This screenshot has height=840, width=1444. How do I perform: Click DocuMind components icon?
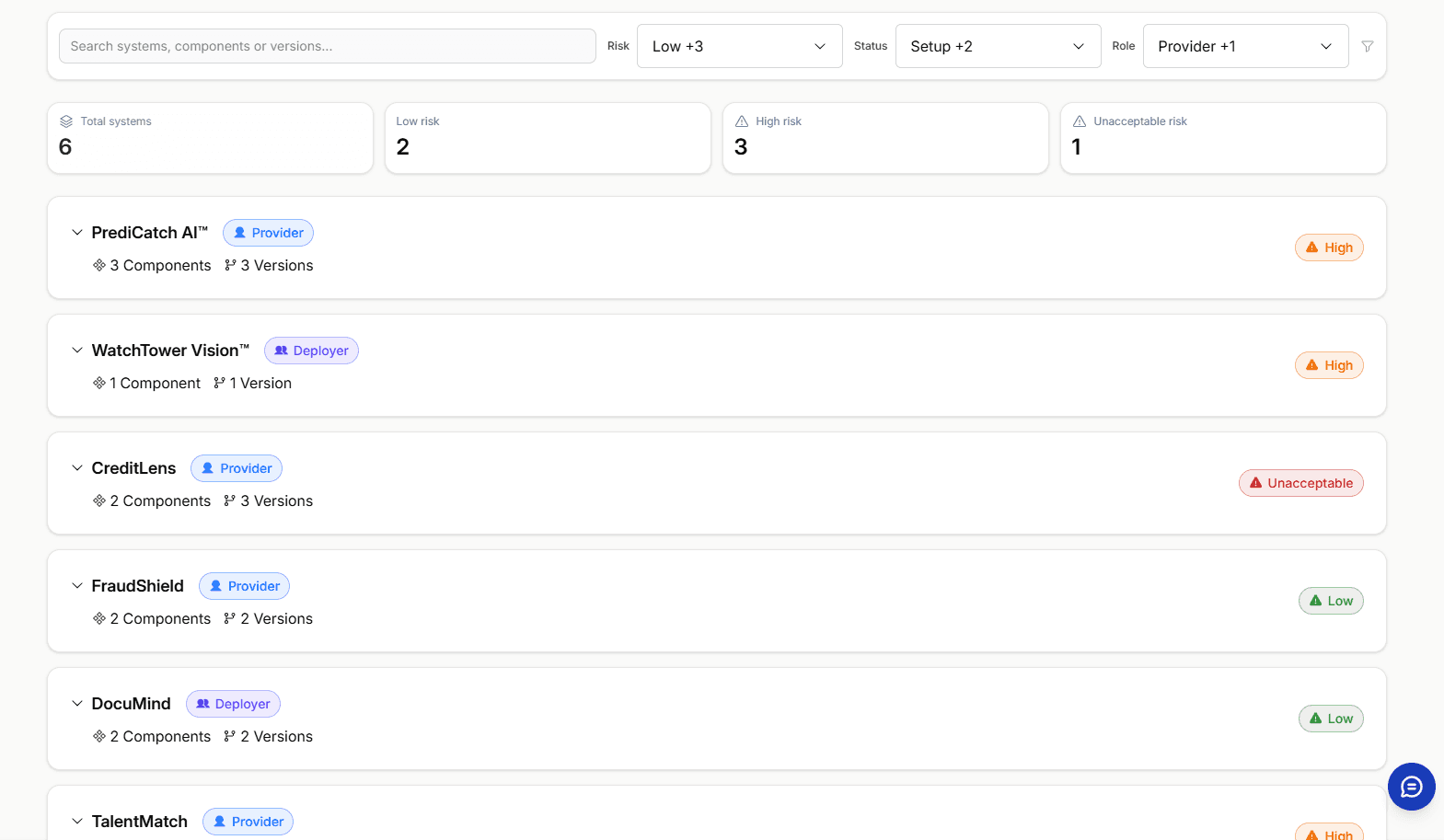pos(99,736)
